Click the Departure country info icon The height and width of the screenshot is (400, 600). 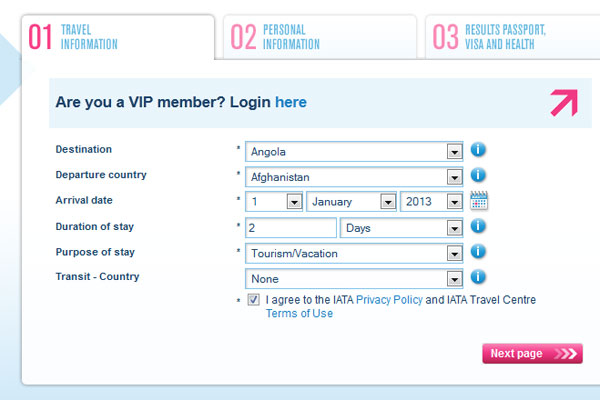(x=478, y=176)
